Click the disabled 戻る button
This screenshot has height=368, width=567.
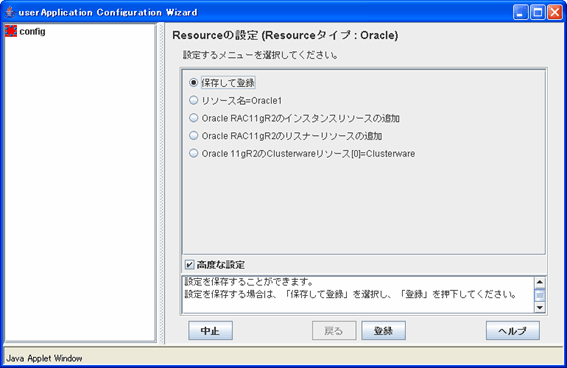(x=334, y=330)
